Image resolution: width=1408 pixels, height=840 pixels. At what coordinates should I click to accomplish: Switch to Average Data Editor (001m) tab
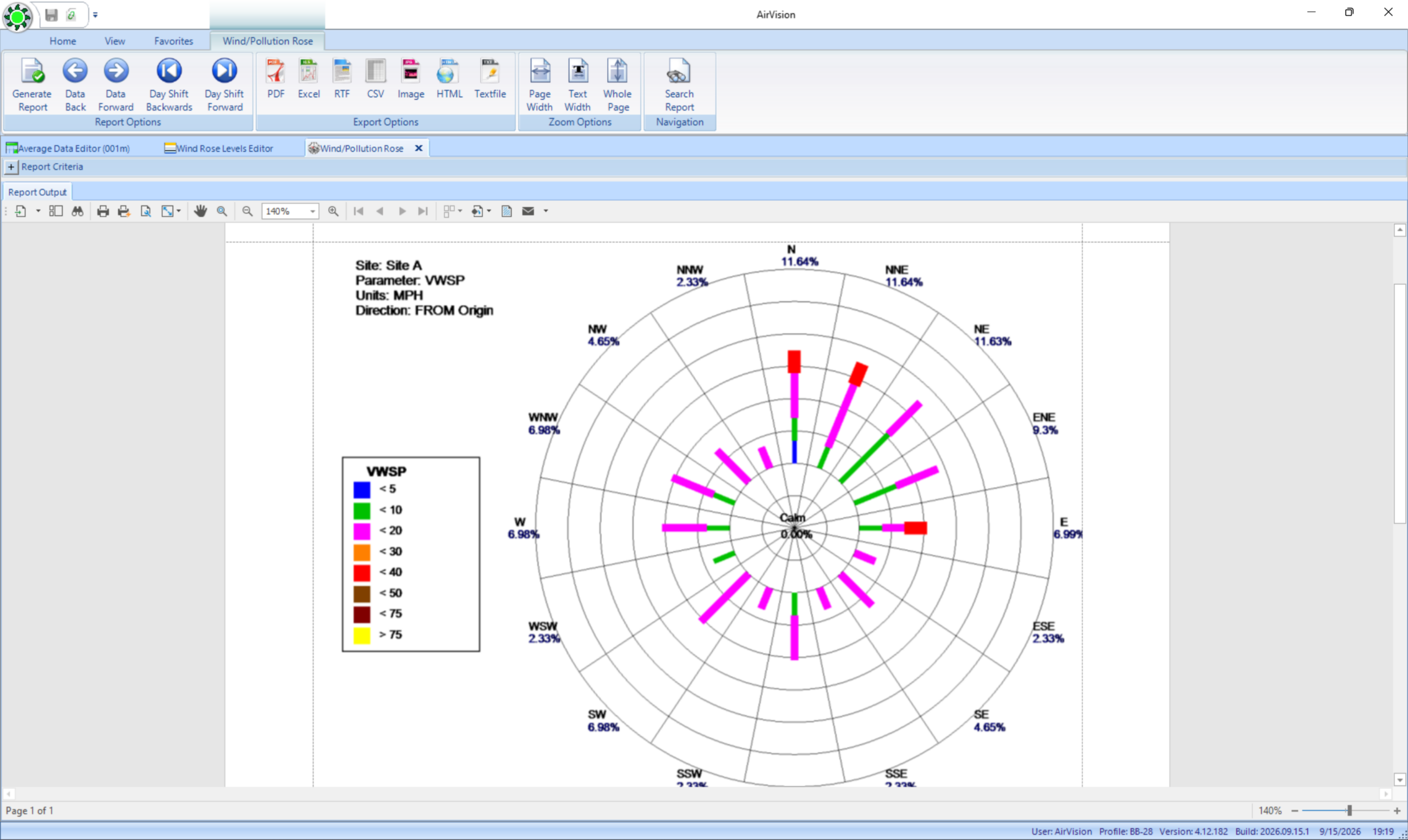[x=69, y=148]
